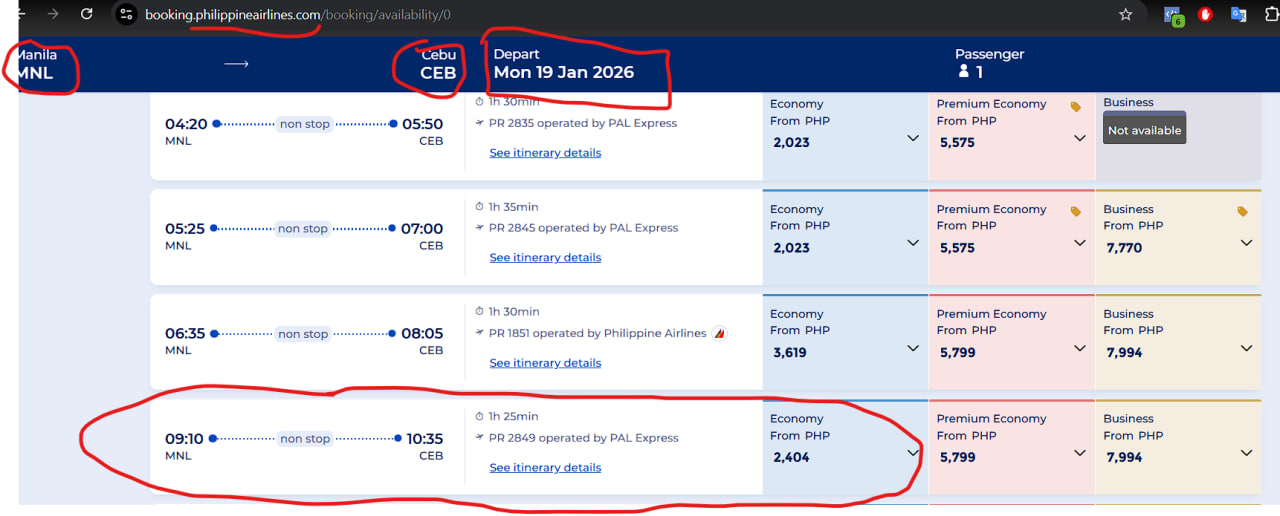Click the promo tag icon on Business 7,770 fare
This screenshot has height=516, width=1280.
click(x=1242, y=211)
